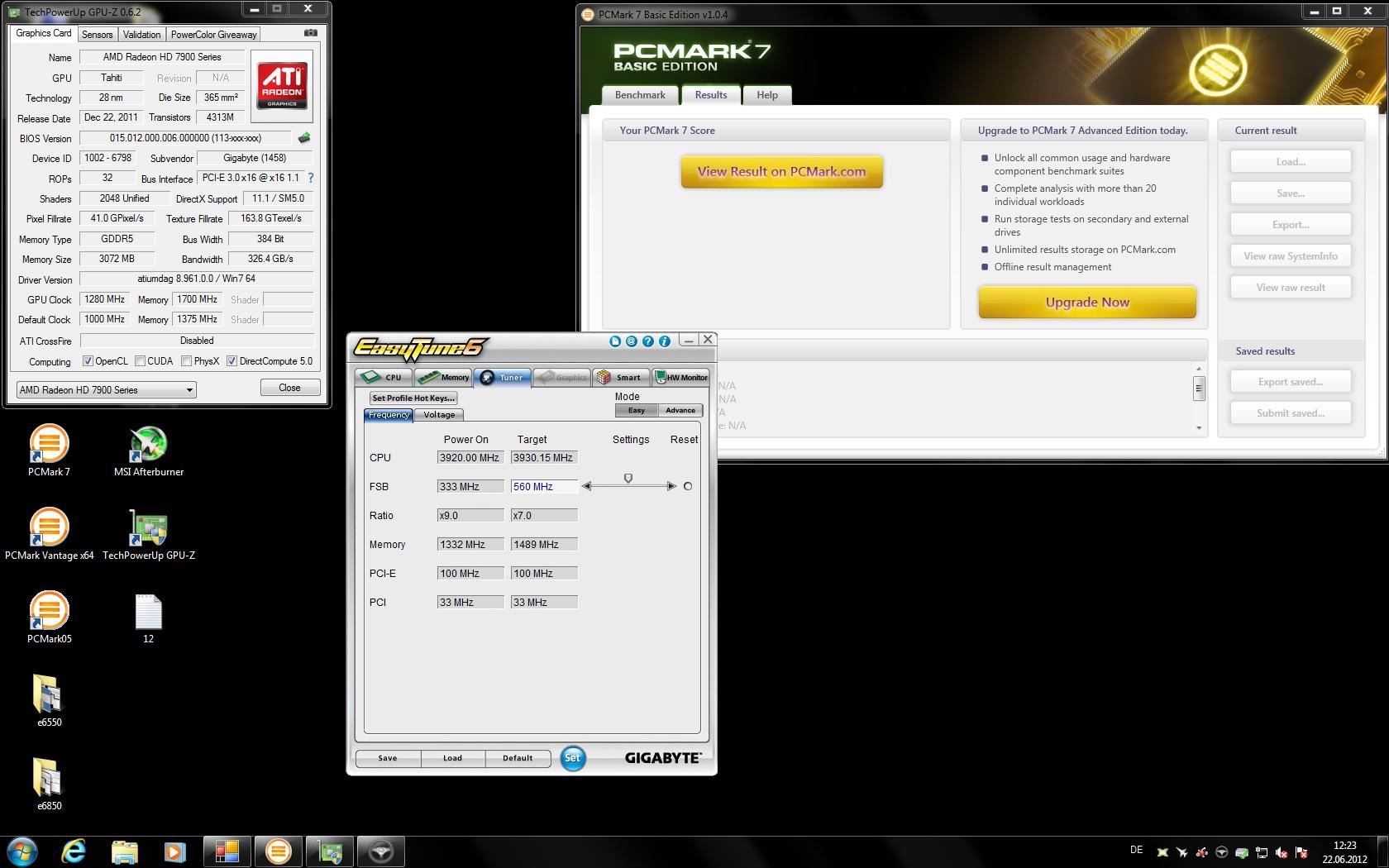Image resolution: width=1389 pixels, height=868 pixels.
Task: Toggle the OpenCL checkbox
Action: 88,361
